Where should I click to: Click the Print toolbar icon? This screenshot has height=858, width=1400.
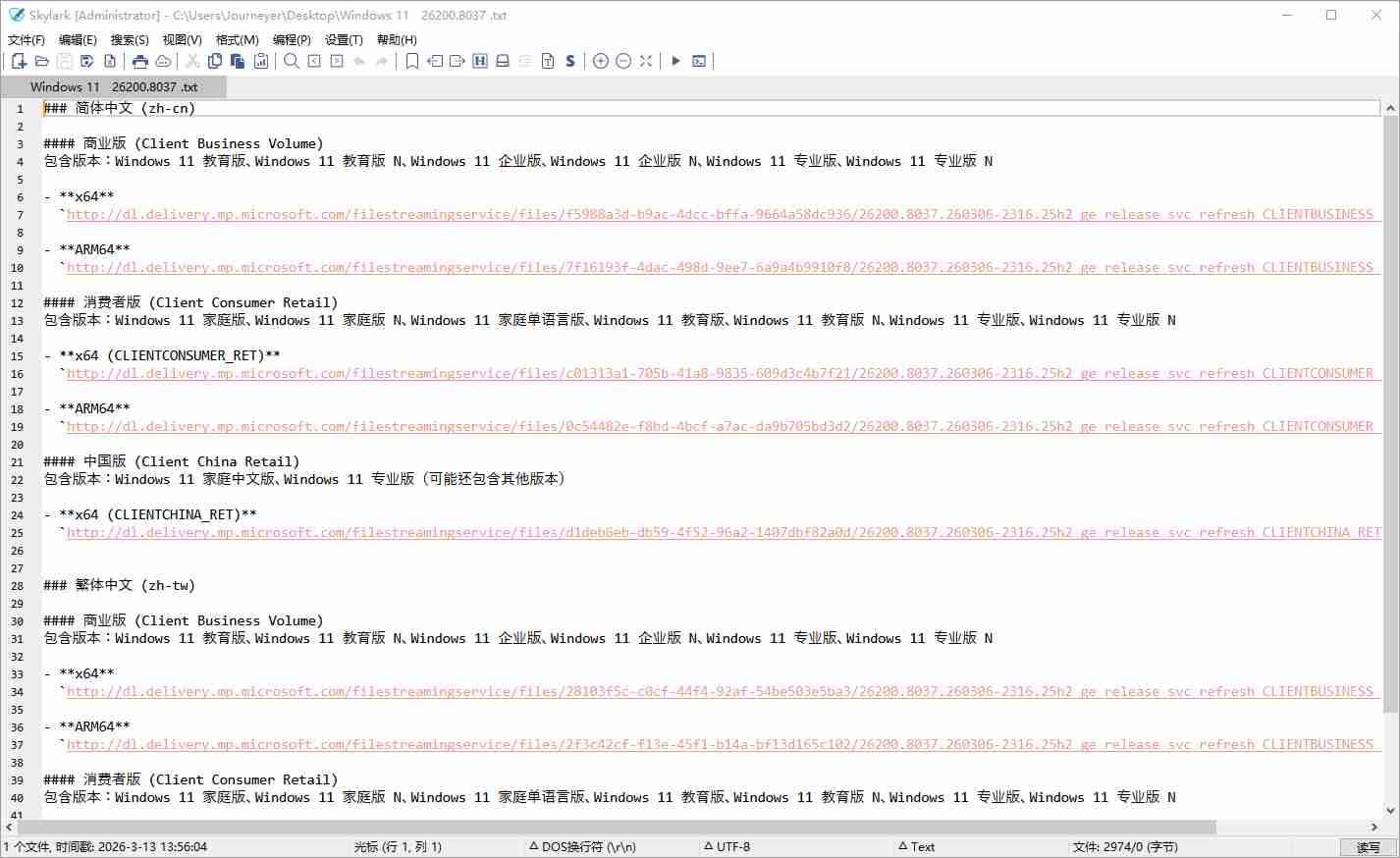140,61
